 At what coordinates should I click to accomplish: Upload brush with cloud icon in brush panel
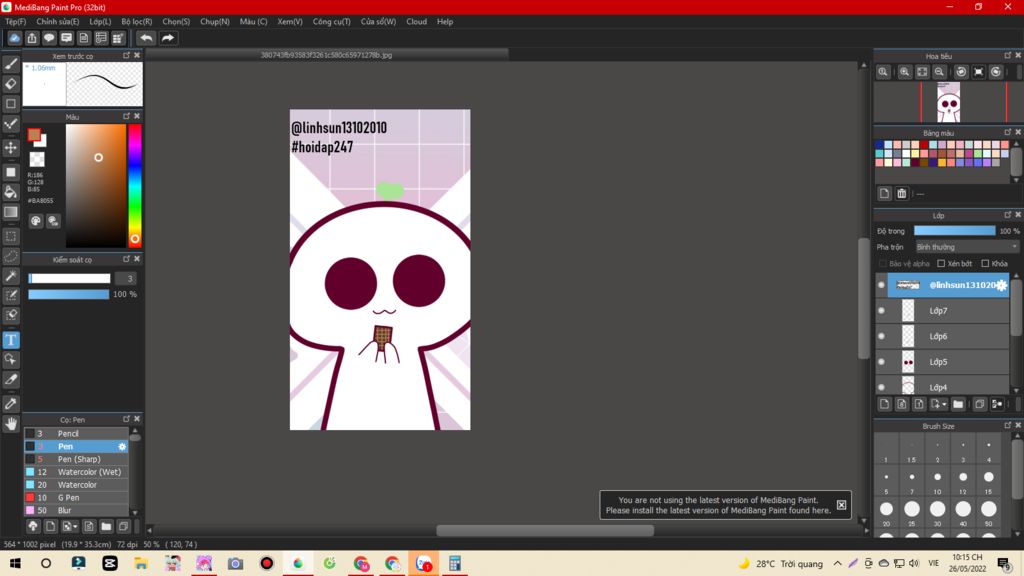[33, 526]
